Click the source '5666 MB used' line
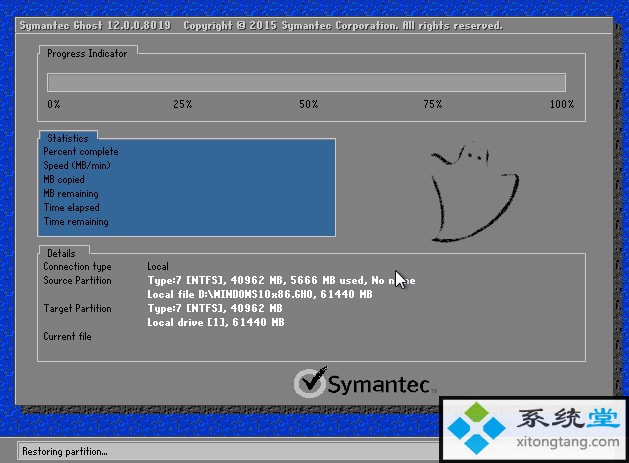Viewport: 629px width, 463px height. pyautogui.click(x=281, y=280)
